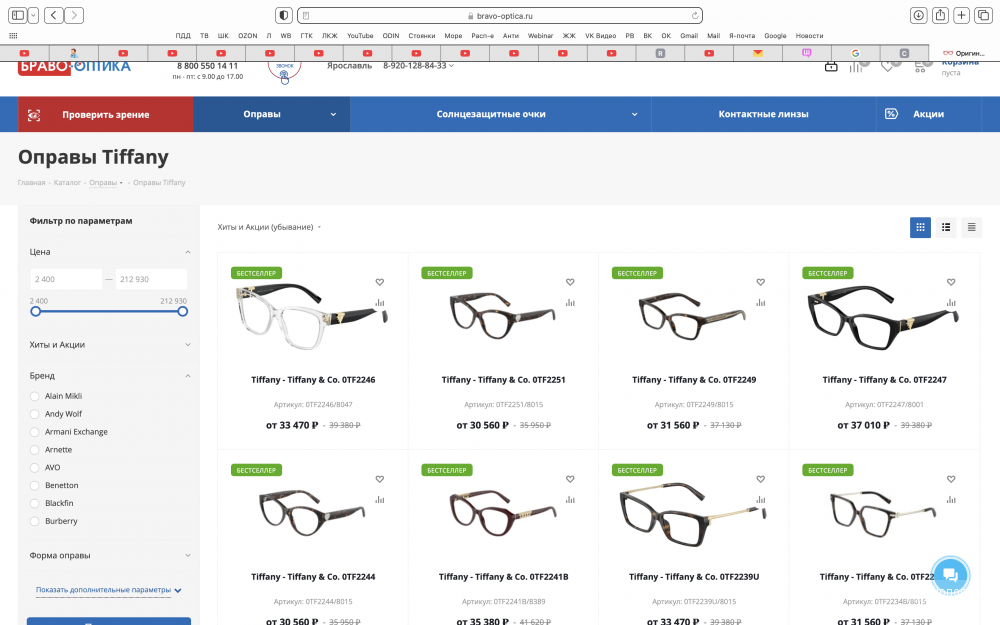
Task: Open a new tab with plus icon
Action: (x=962, y=15)
